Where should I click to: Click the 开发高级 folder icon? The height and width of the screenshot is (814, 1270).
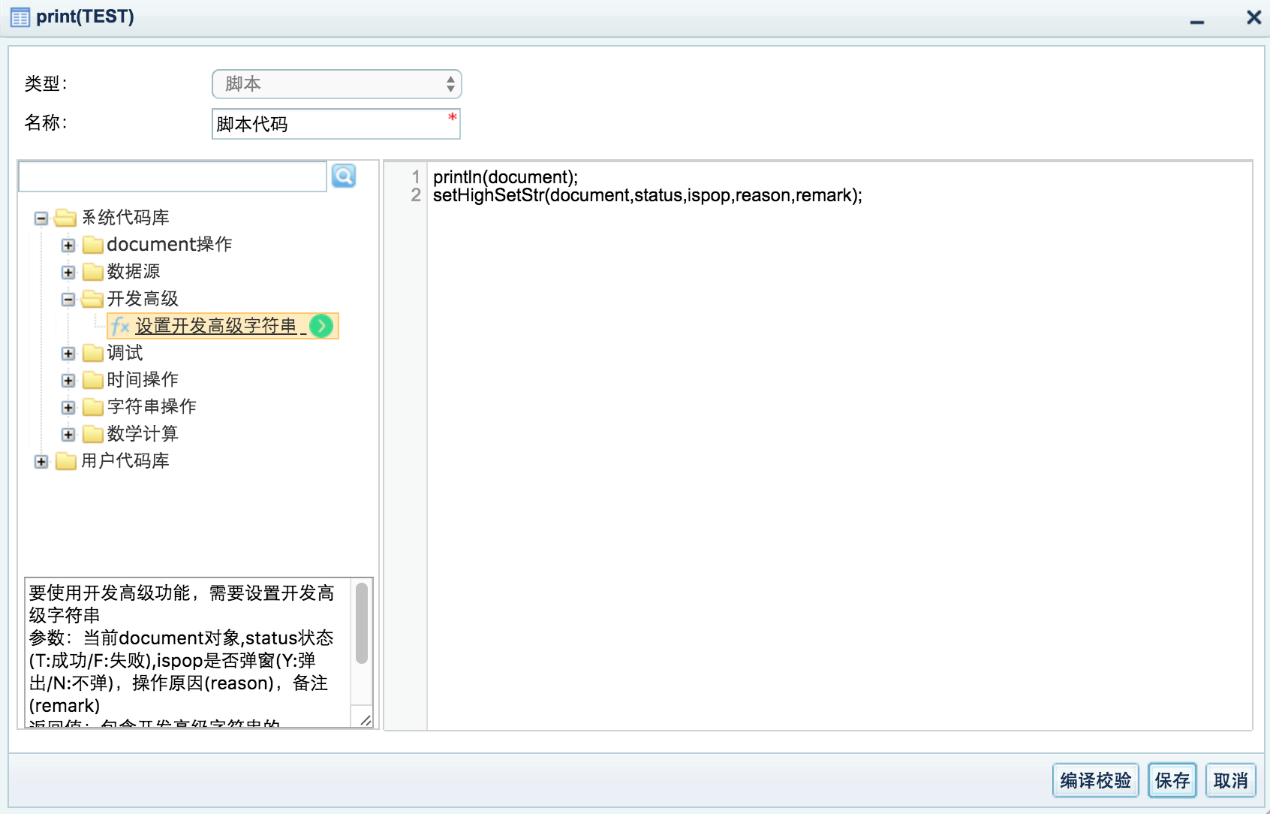click(x=93, y=299)
